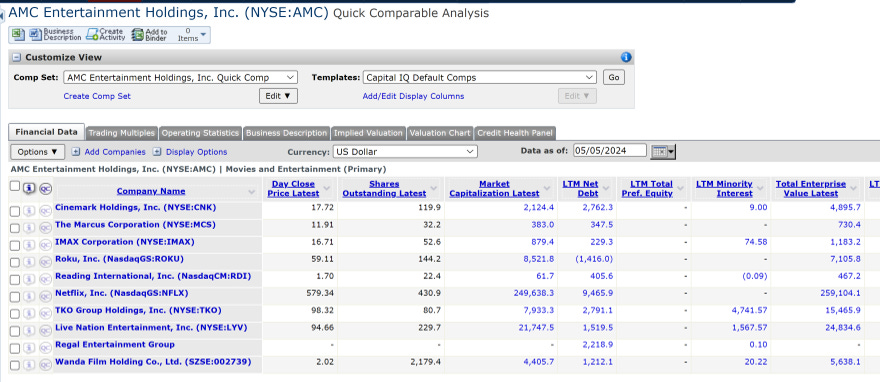Screen dimensions: 880x382
Task: Open QC icon for Wanda Film row
Action: coord(45,365)
